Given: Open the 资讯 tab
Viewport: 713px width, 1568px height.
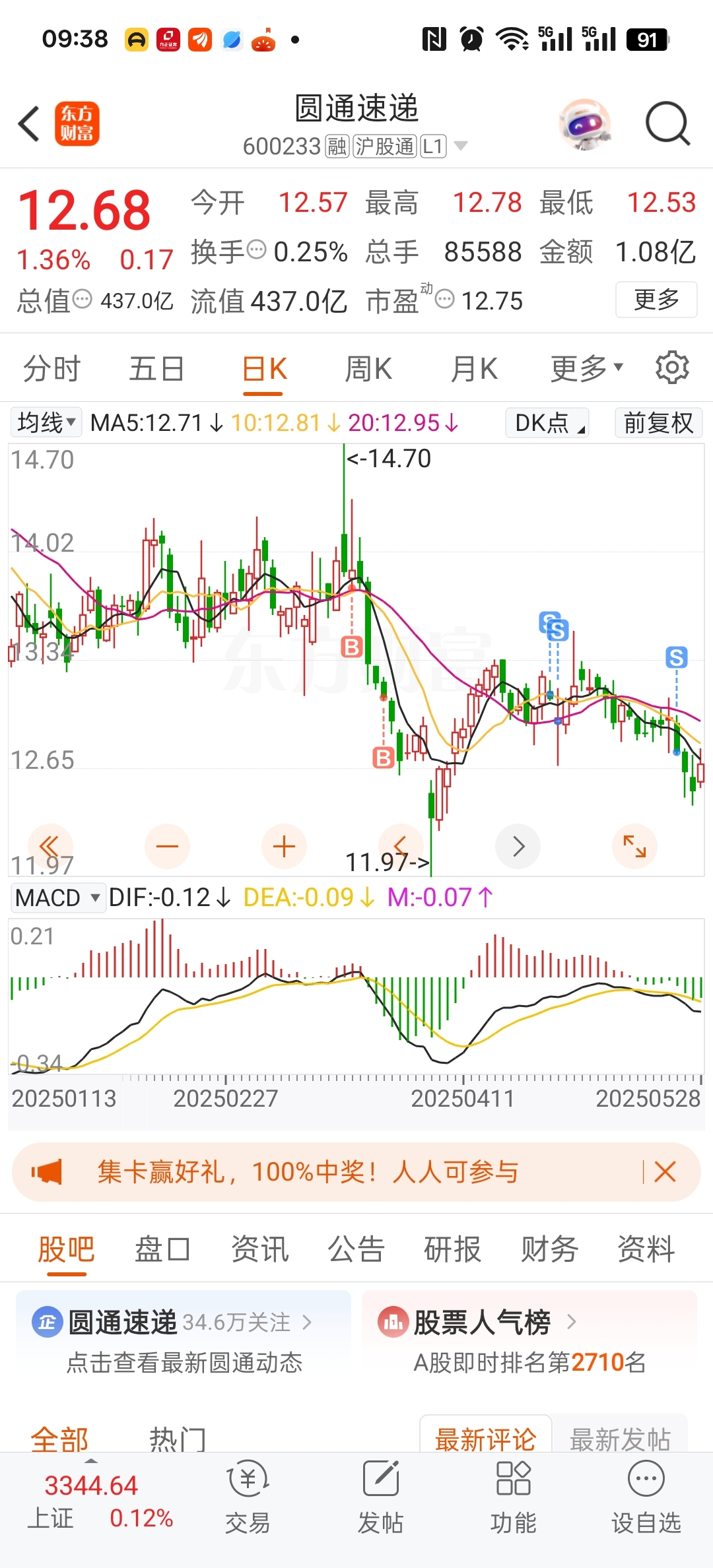Looking at the screenshot, I should tap(259, 1249).
